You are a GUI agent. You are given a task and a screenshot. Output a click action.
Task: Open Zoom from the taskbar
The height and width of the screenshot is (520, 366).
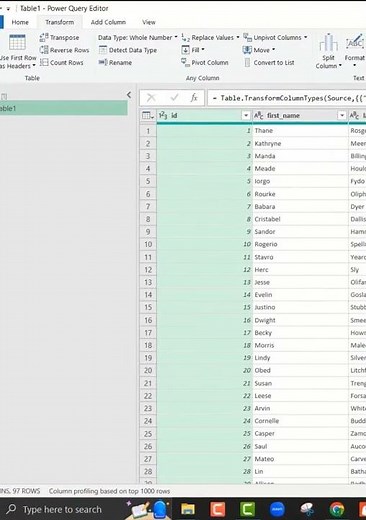coord(277,509)
